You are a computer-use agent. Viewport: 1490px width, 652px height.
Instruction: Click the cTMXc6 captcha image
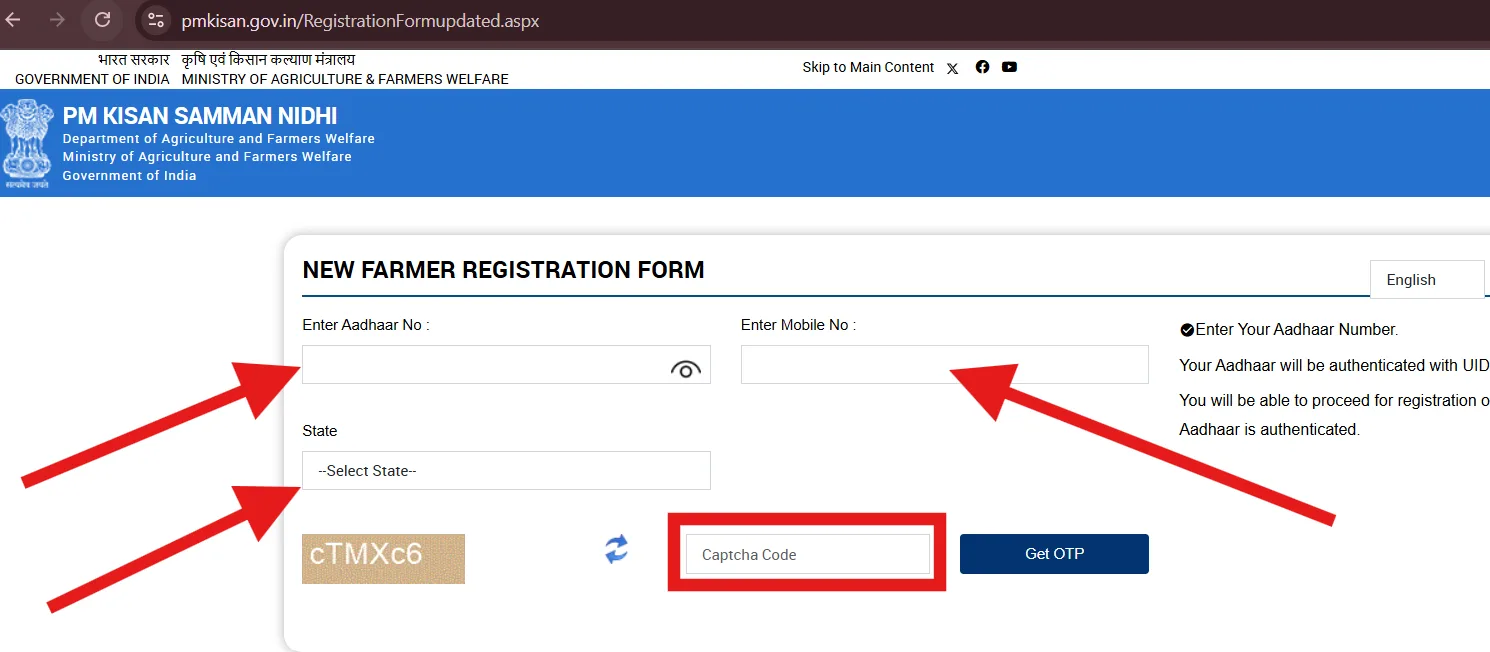tap(383, 559)
